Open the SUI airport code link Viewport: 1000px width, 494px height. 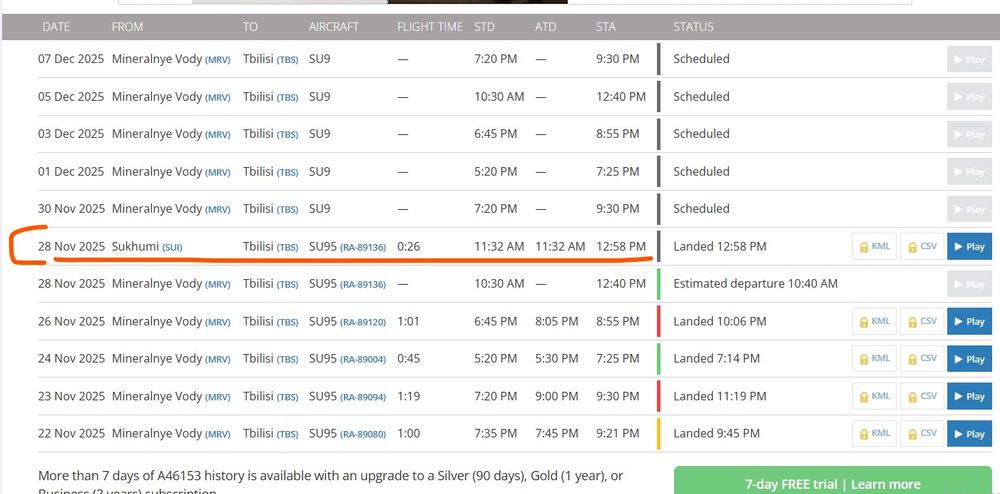pyautogui.click(x=172, y=247)
